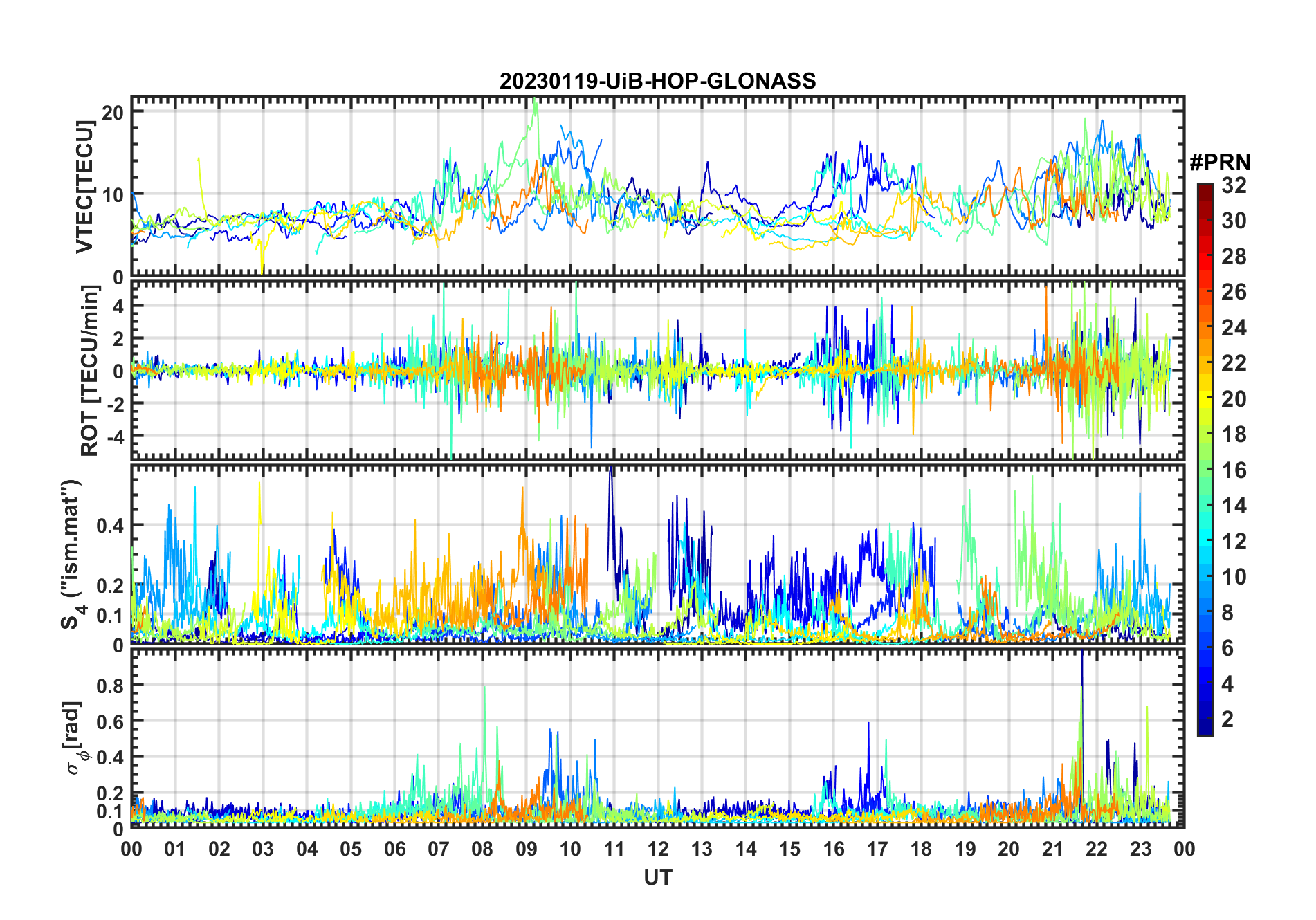Select the ROT [TECU/min] axis label

pyautogui.click(x=89, y=370)
